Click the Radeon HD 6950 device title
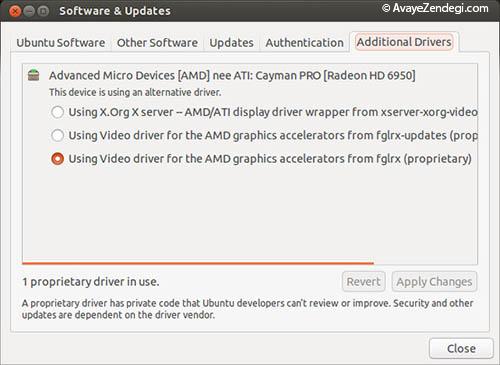The width and height of the screenshot is (500, 365). [x=232, y=75]
